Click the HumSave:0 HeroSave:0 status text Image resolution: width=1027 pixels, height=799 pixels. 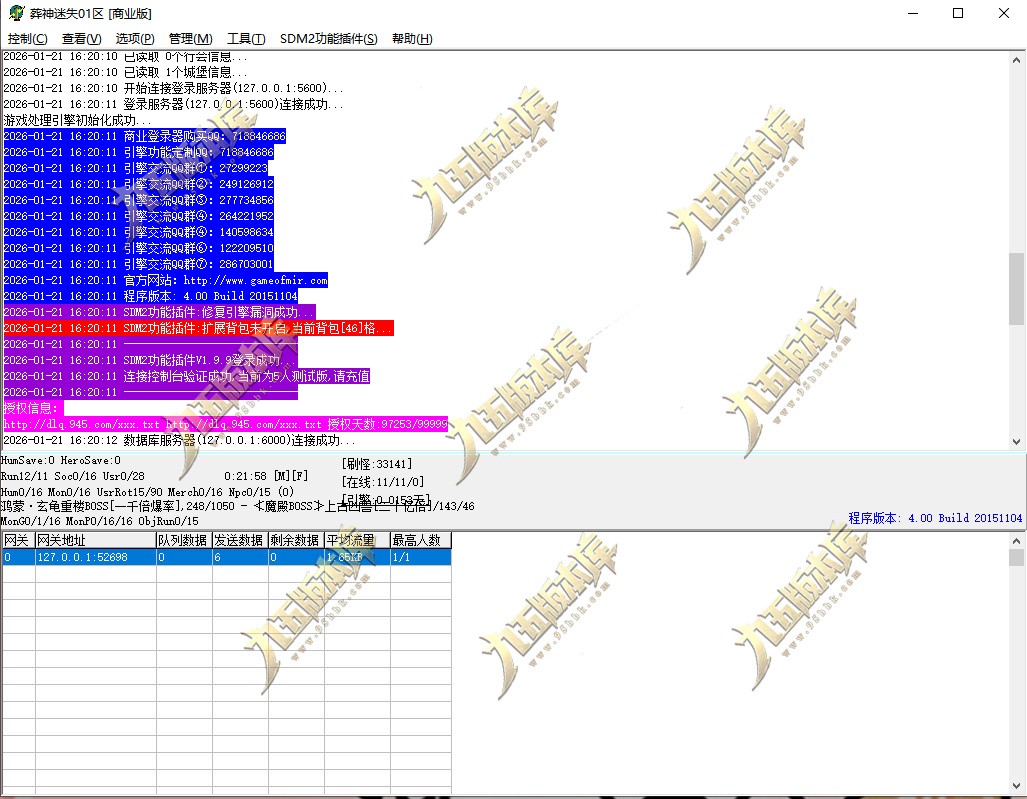click(x=61, y=460)
